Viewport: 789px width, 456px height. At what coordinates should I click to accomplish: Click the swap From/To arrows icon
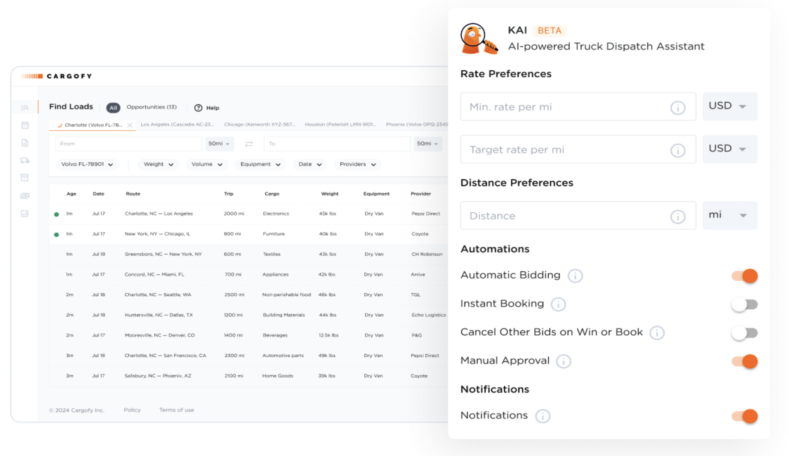(248, 144)
